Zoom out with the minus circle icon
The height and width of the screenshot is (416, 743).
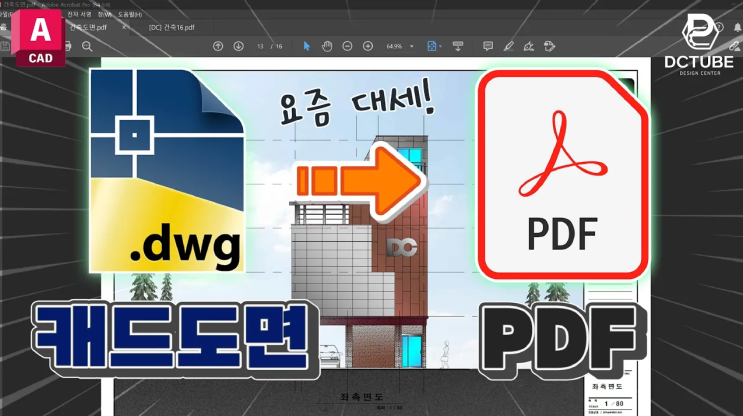347,46
